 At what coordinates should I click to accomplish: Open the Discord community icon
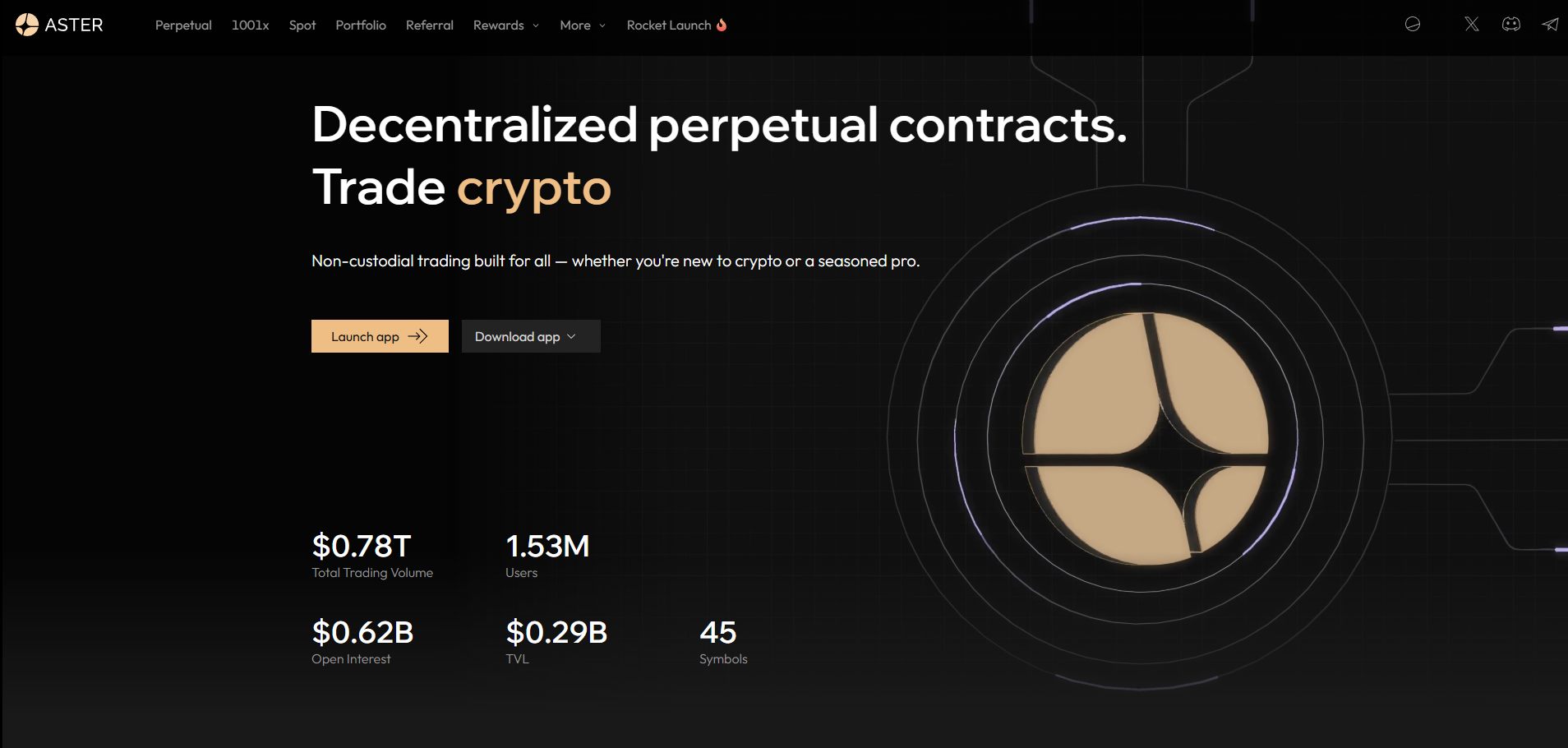[1511, 25]
